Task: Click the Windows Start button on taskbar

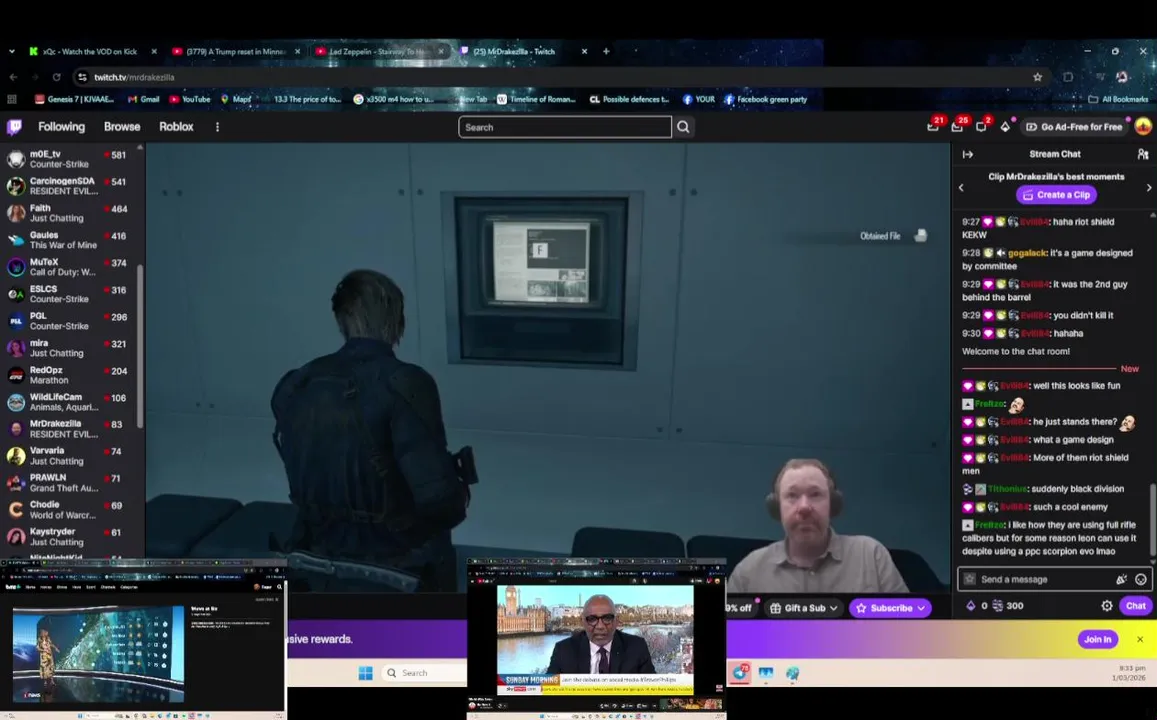Action: pos(365,673)
